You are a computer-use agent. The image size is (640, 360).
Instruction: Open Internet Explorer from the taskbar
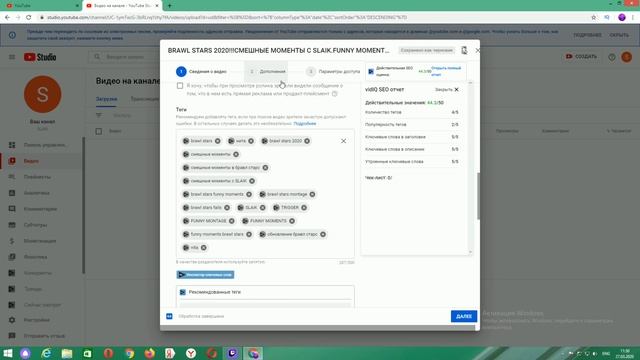point(46,353)
